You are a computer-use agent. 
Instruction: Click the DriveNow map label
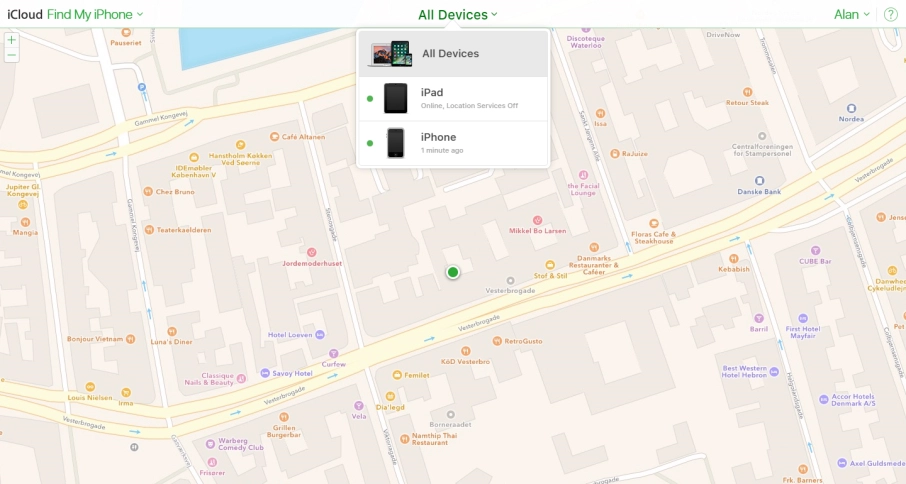pos(723,35)
